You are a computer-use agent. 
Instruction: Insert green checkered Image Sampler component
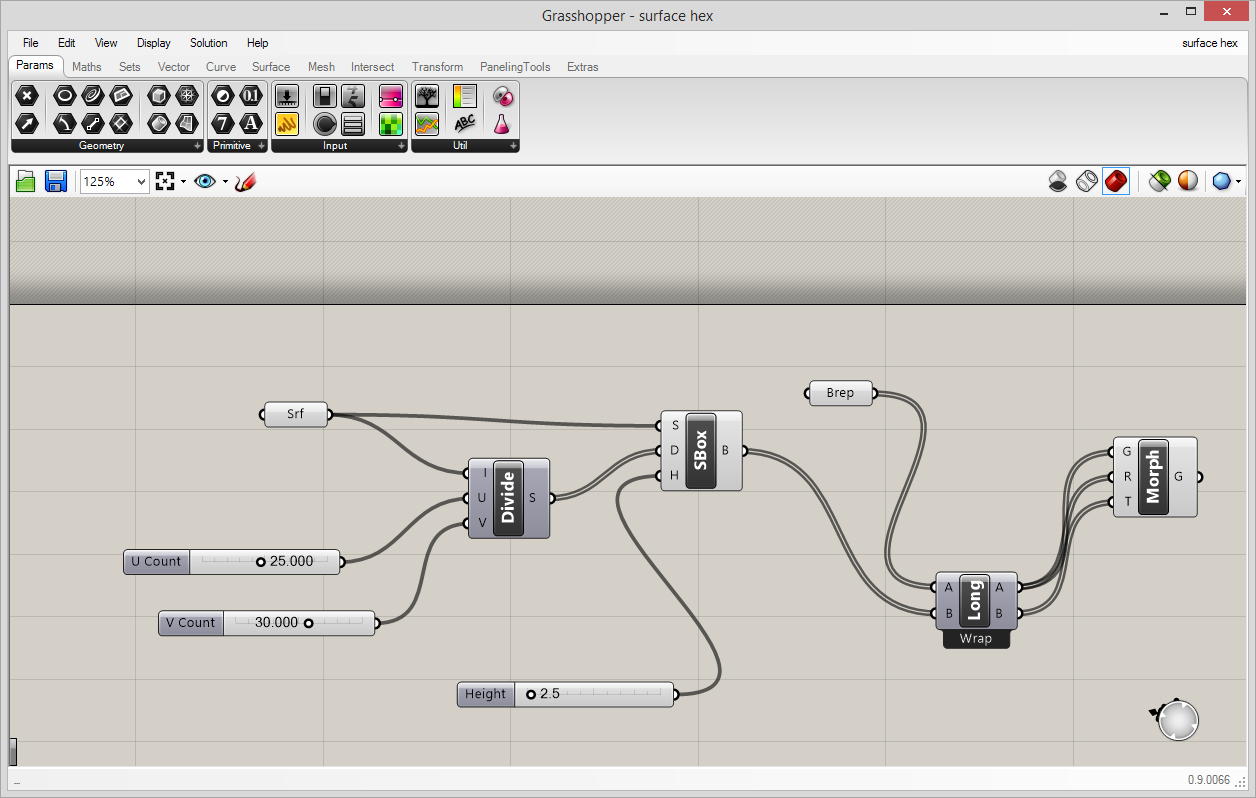pyautogui.click(x=390, y=124)
